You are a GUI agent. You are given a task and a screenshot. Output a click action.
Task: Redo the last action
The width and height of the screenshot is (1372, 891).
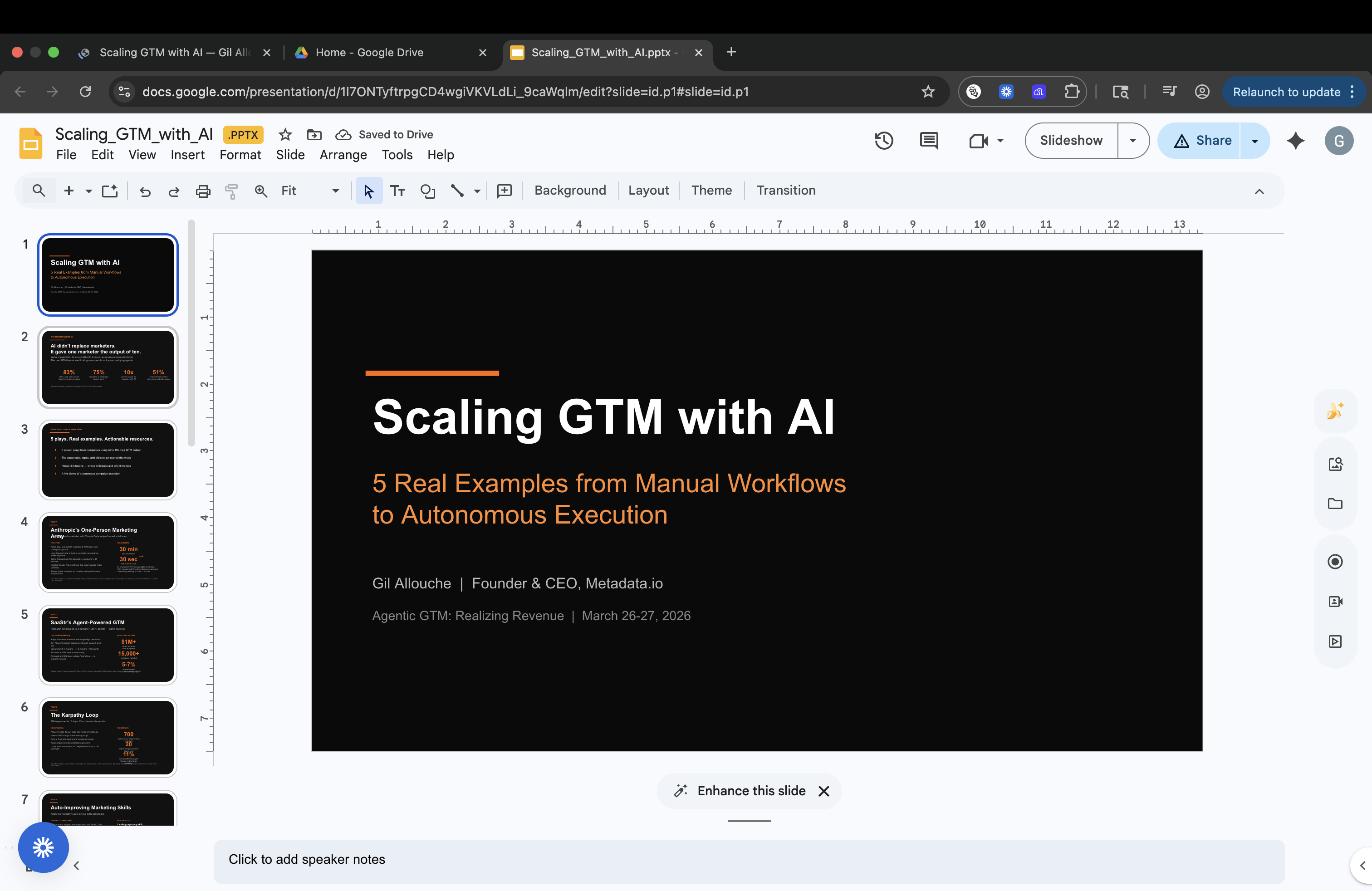pos(173,191)
